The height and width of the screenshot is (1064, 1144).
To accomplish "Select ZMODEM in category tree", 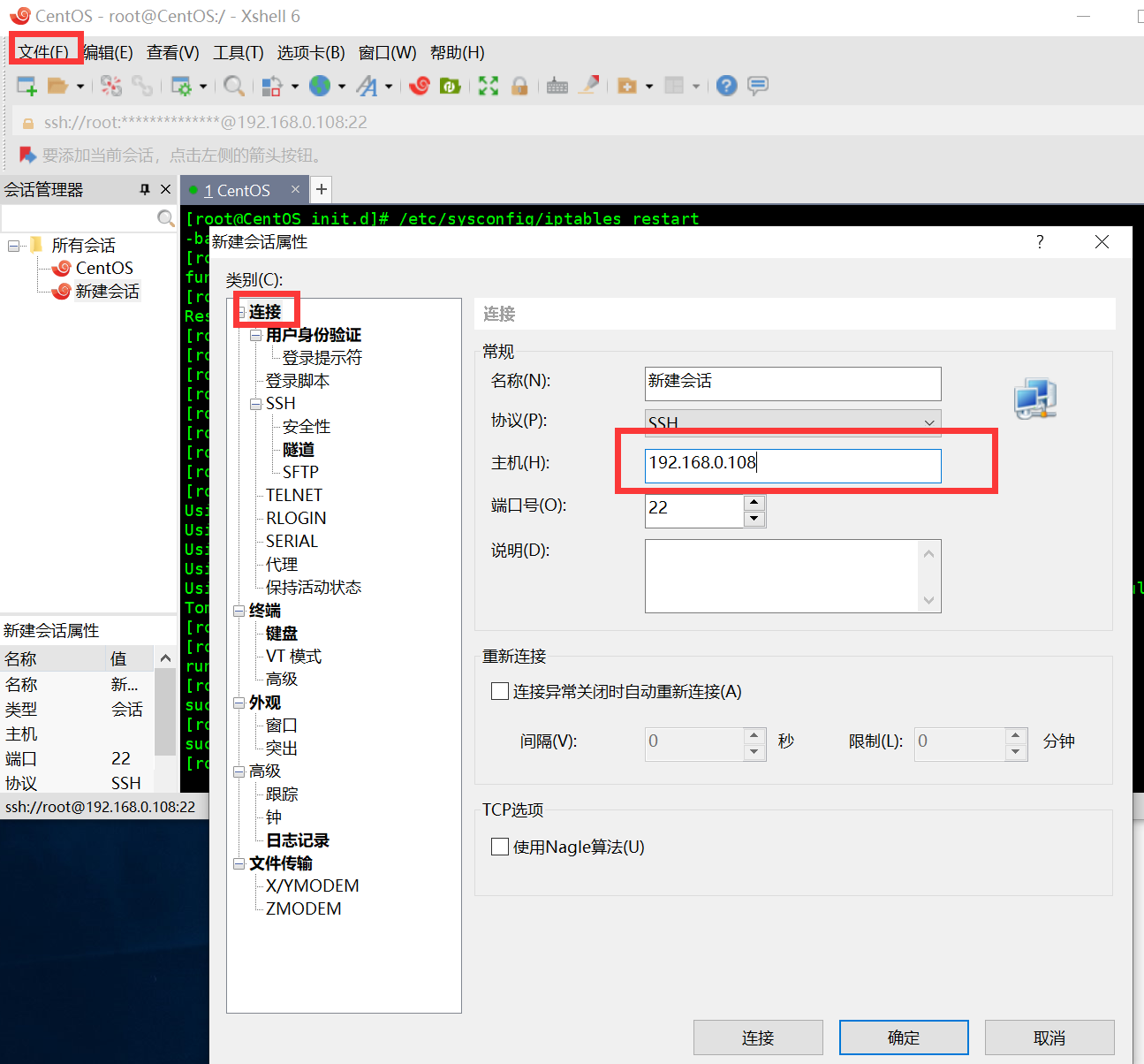I will 303,909.
